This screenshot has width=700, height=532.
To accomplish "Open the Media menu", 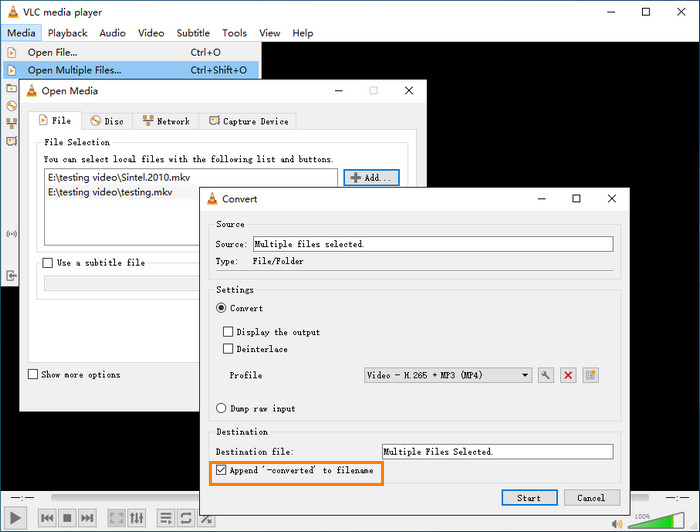I will click(21, 33).
